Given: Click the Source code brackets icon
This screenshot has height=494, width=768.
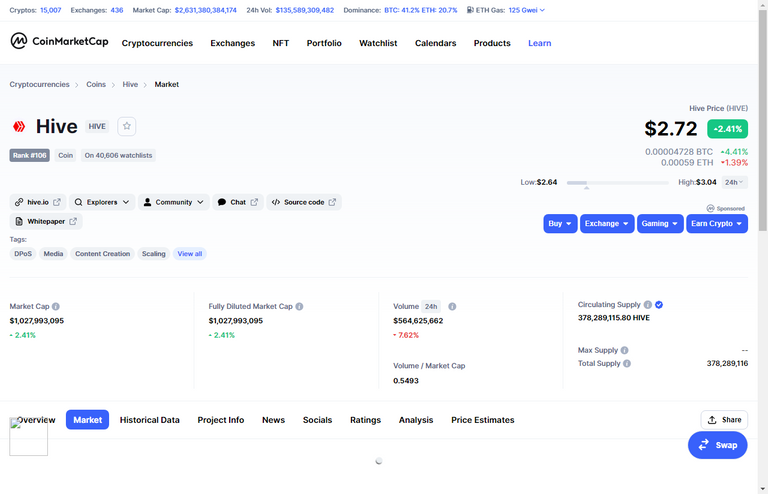Looking at the screenshot, I should click(x=276, y=202).
